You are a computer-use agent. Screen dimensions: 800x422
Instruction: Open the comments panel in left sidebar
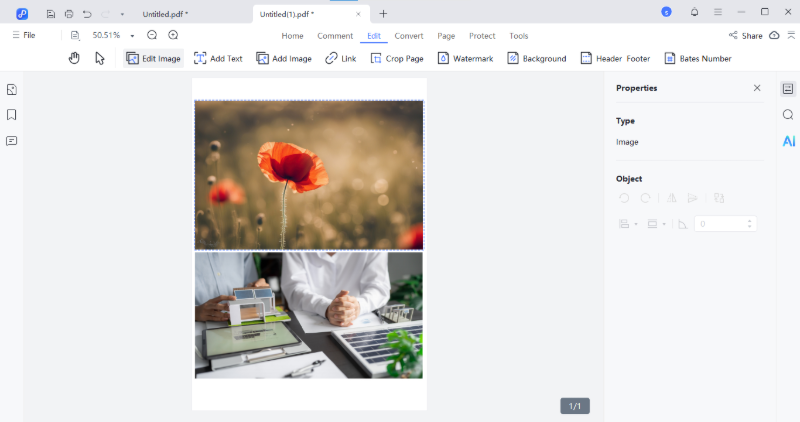12,141
